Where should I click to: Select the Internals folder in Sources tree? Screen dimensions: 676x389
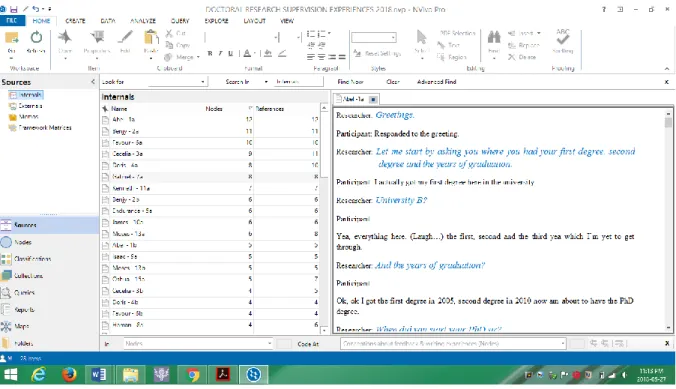point(26,95)
